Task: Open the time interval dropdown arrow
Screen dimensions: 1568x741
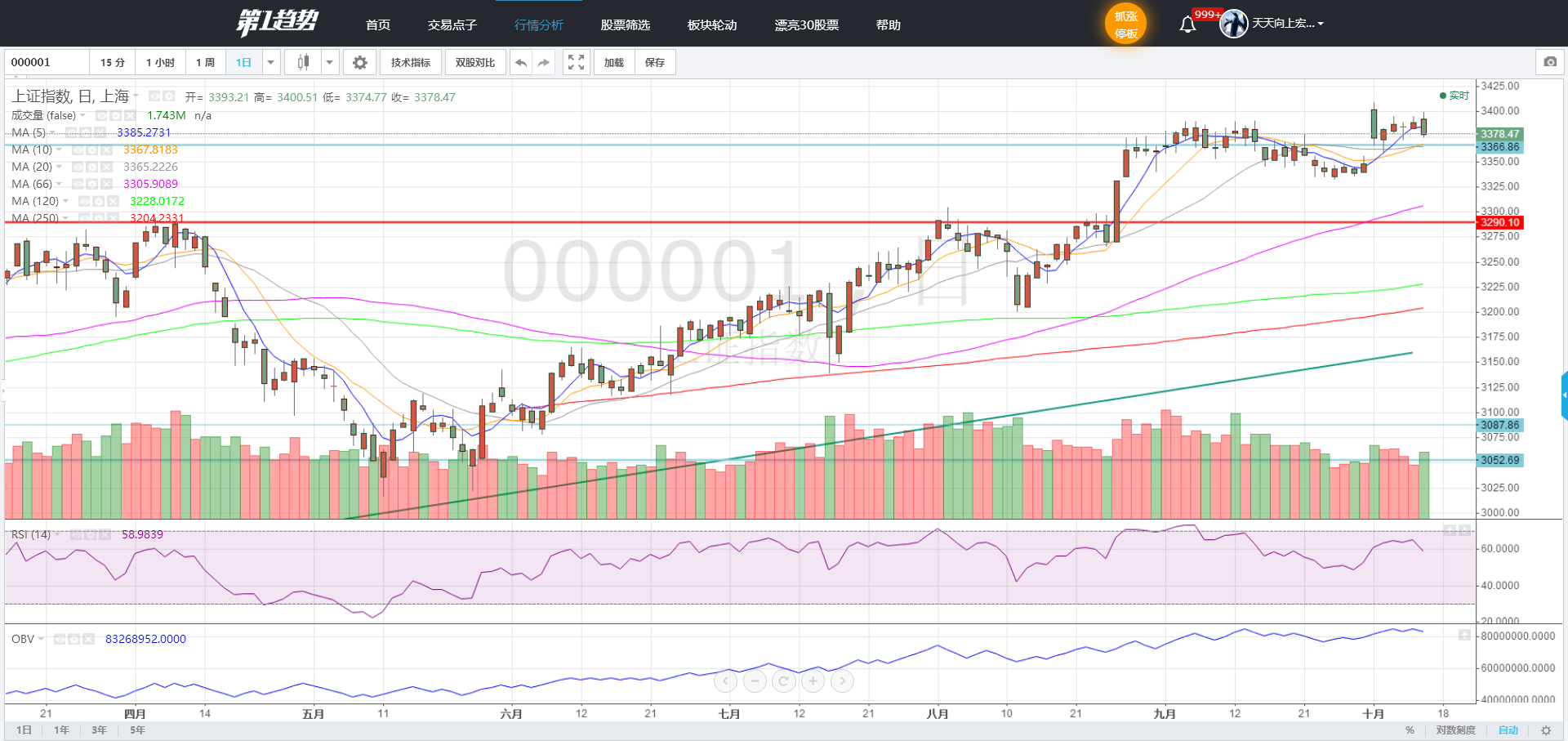Action: (x=271, y=62)
